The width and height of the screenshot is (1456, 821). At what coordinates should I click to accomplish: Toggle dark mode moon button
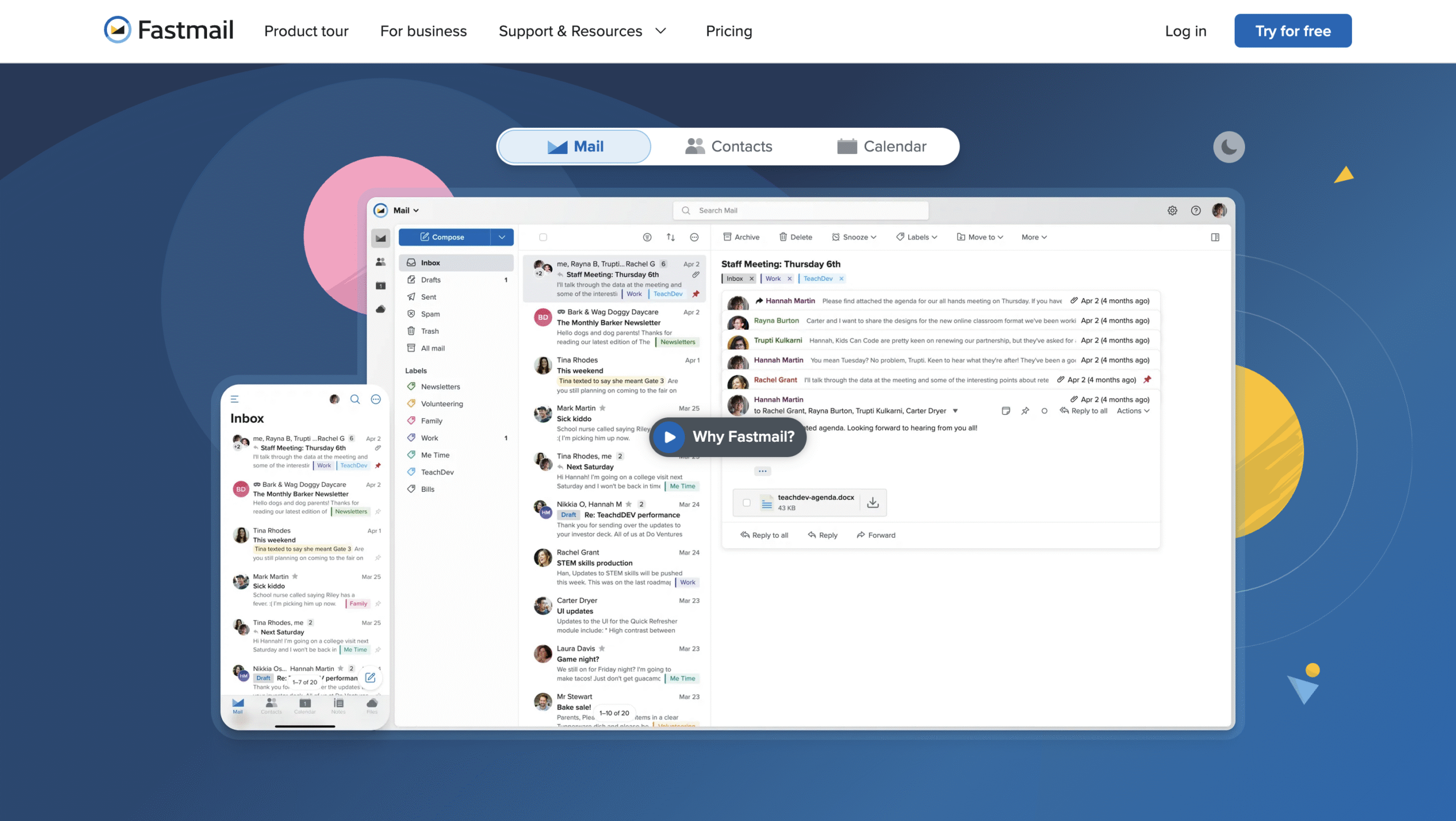(x=1228, y=147)
